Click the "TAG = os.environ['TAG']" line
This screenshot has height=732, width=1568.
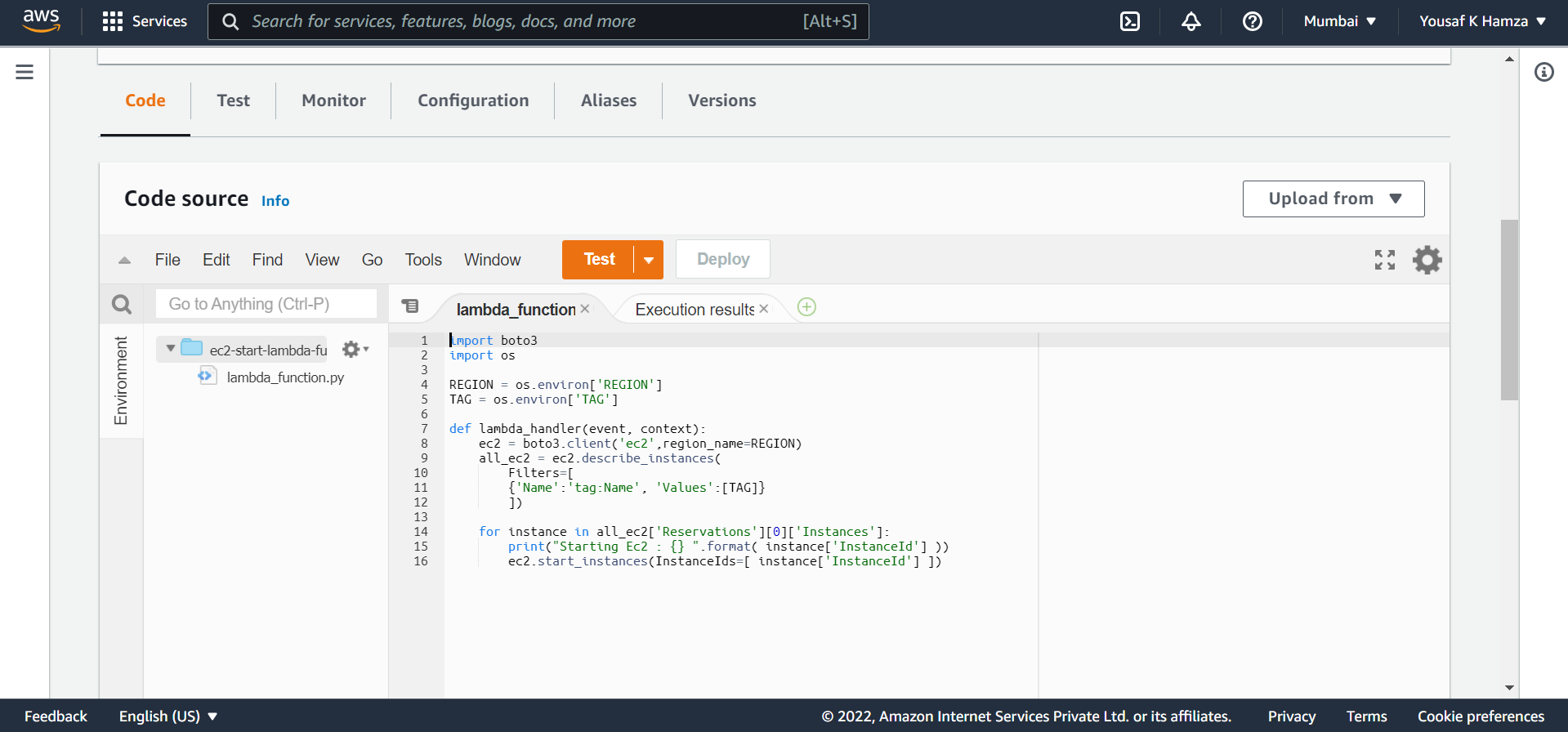point(534,399)
